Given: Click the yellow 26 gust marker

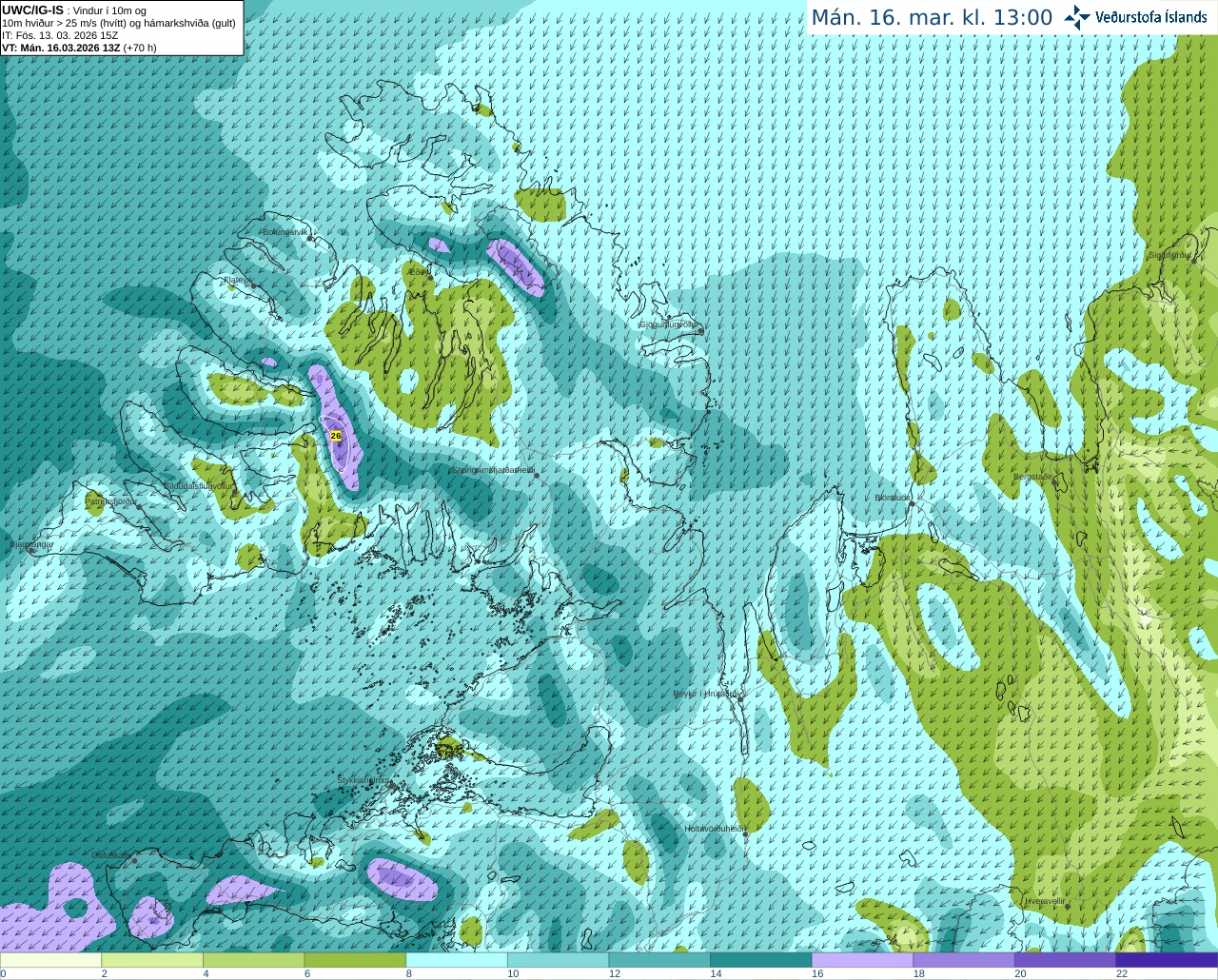Looking at the screenshot, I should [336, 435].
